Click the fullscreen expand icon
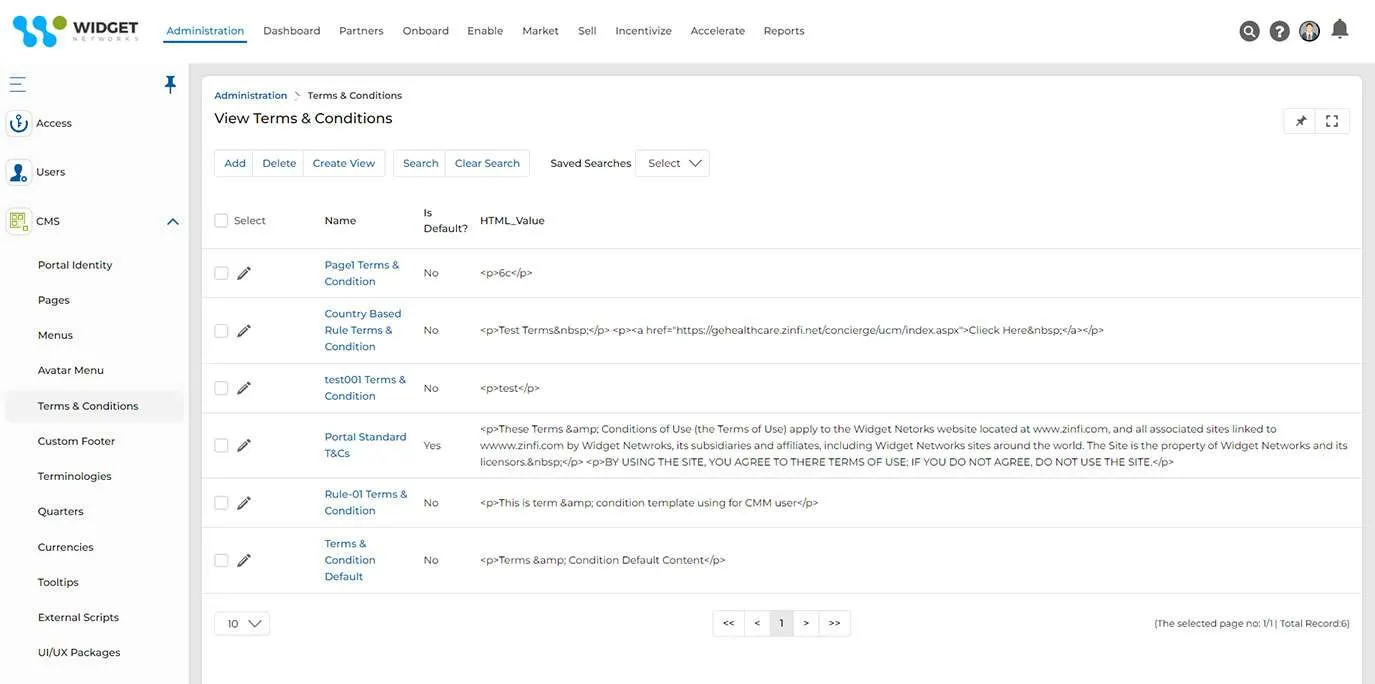The image size is (1375, 684). tap(1332, 121)
